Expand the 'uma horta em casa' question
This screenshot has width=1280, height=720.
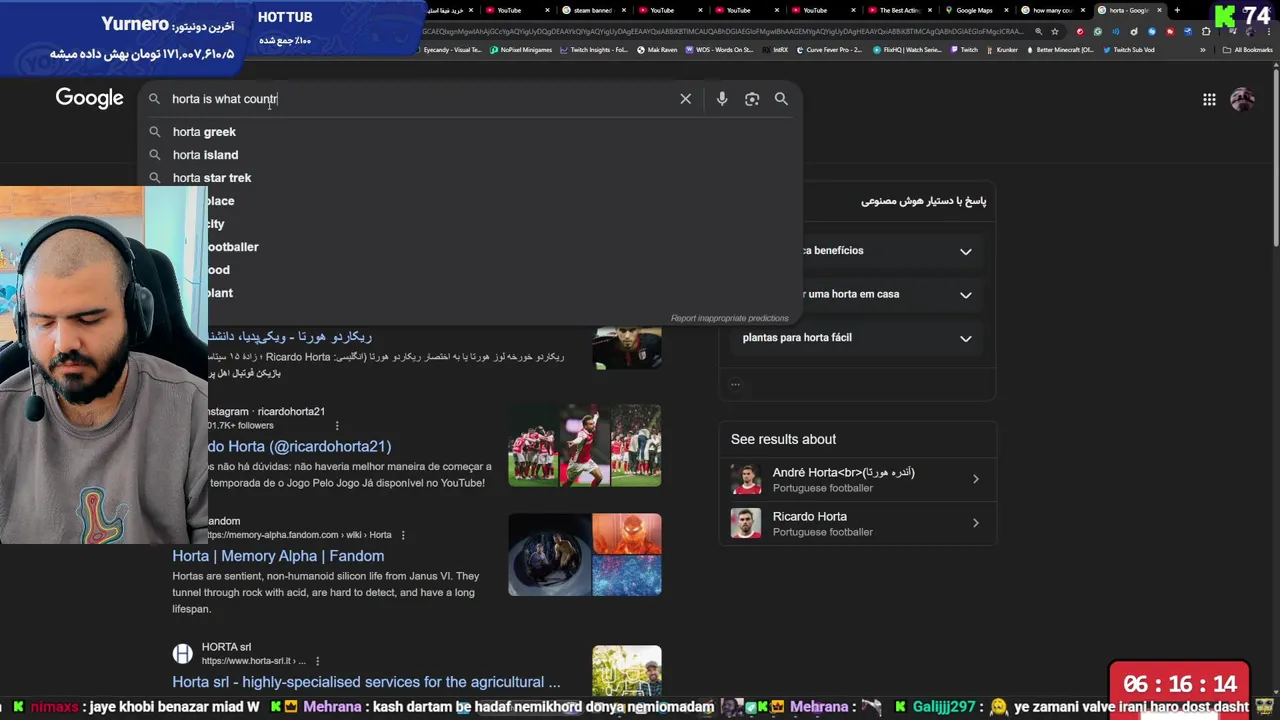pos(857,294)
